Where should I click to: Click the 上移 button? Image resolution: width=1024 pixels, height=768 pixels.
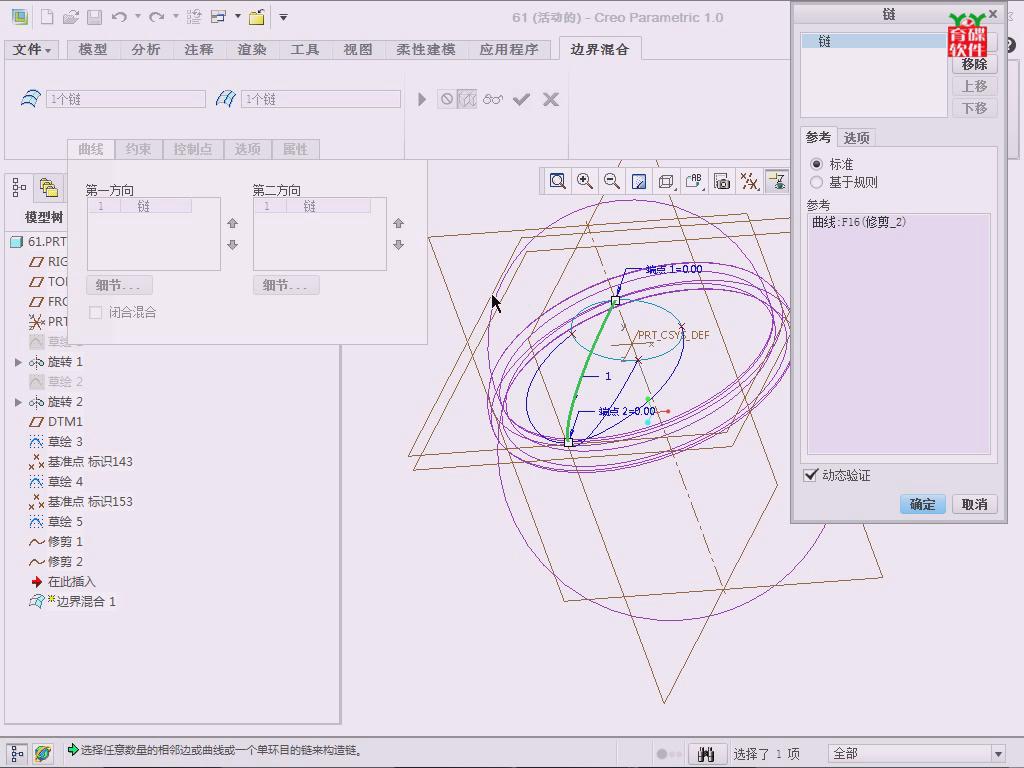[974, 86]
